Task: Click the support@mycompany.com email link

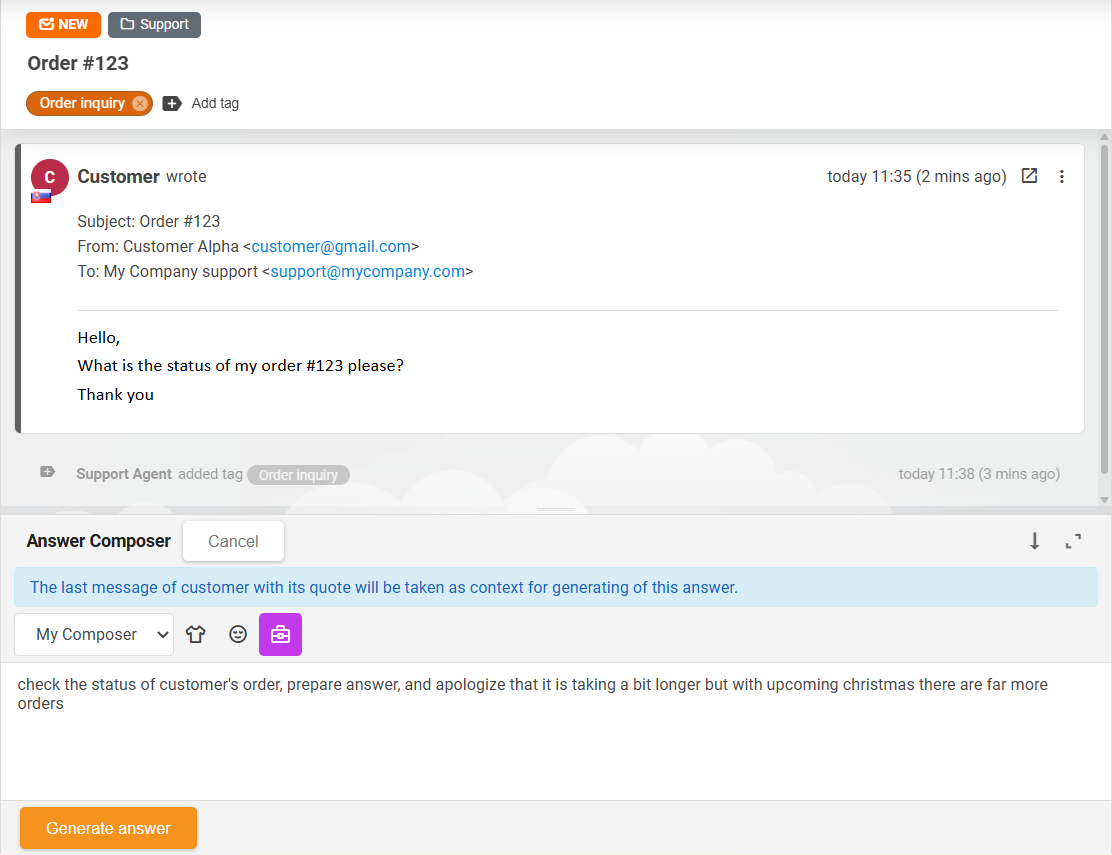Action: (367, 271)
